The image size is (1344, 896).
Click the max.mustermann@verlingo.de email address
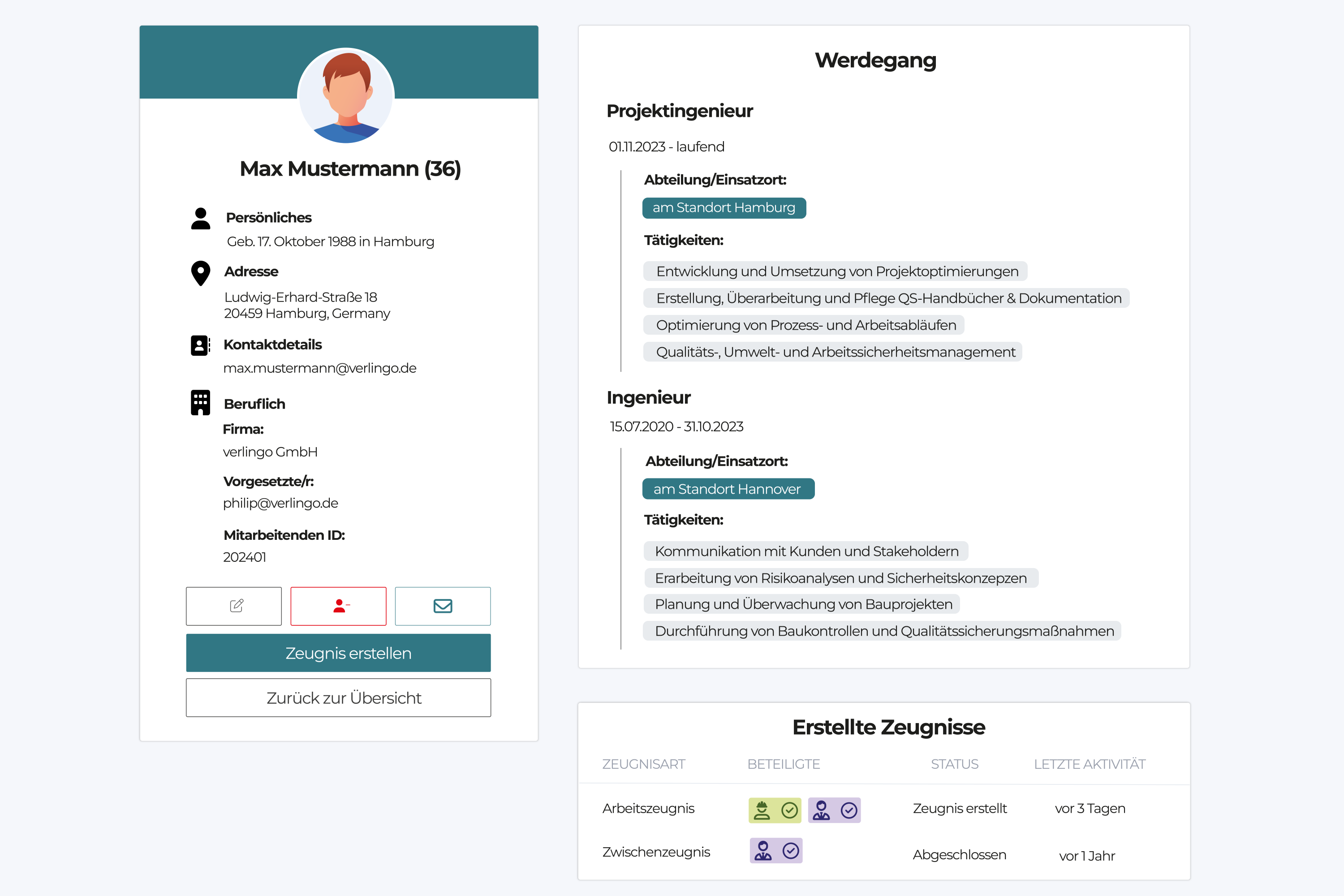pos(319,368)
